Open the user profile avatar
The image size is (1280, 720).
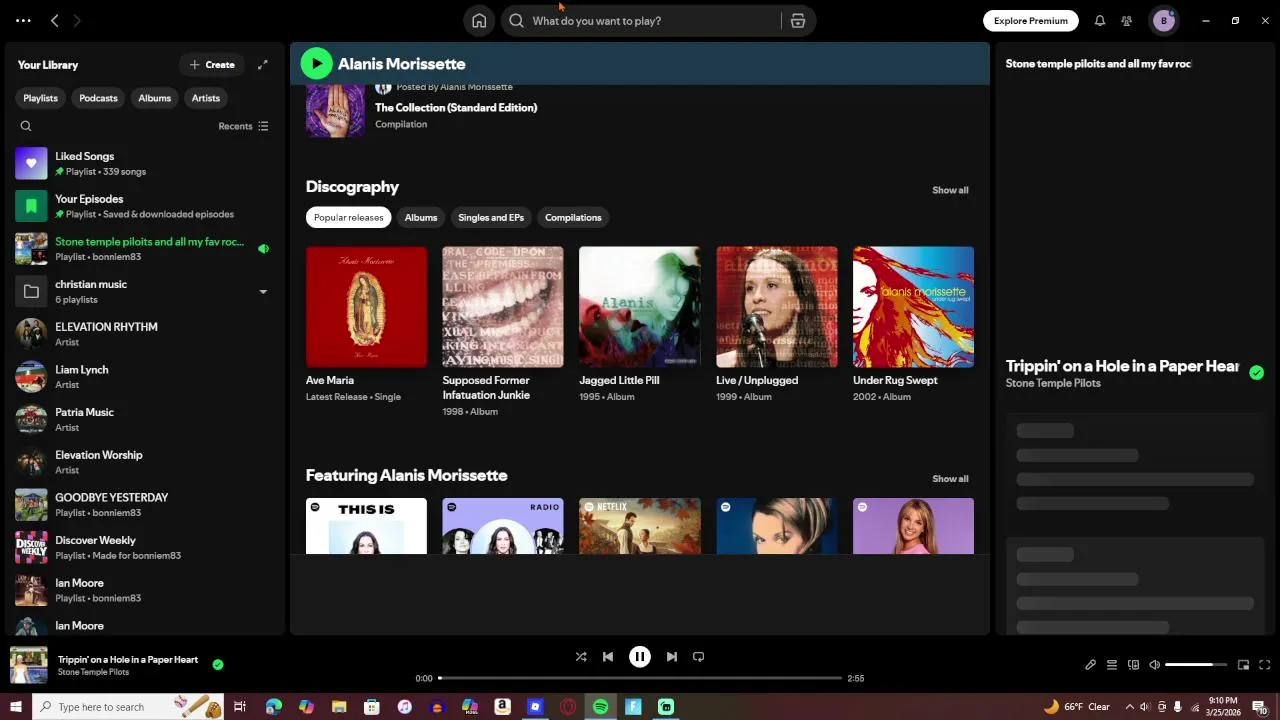[1163, 21]
